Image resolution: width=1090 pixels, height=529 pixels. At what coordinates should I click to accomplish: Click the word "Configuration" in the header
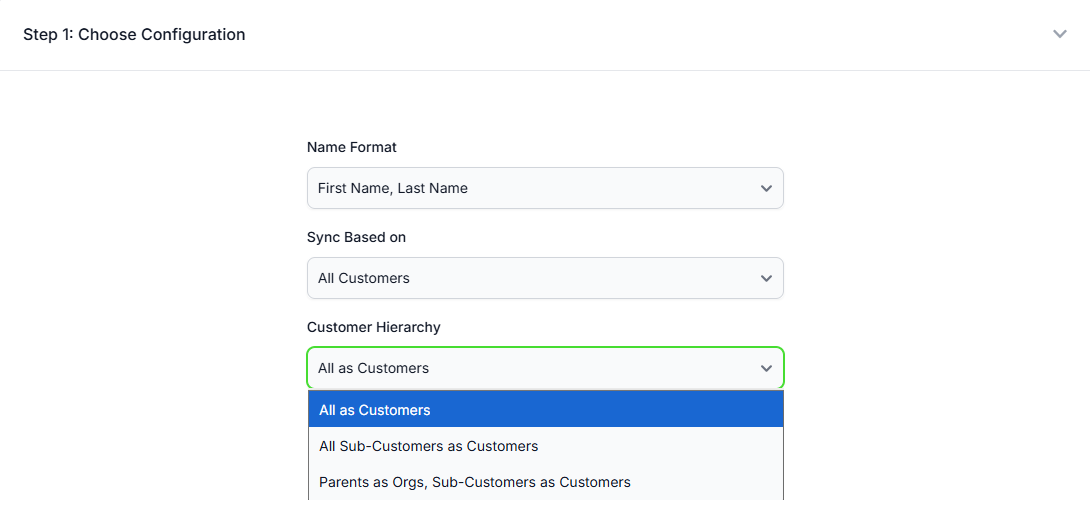tap(193, 34)
